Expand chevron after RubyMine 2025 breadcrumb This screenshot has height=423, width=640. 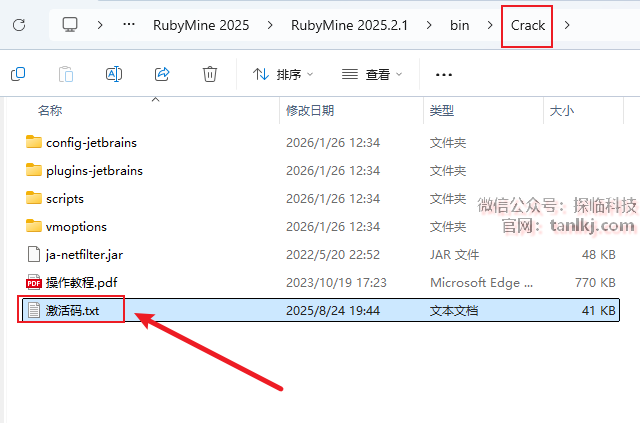click(270, 25)
